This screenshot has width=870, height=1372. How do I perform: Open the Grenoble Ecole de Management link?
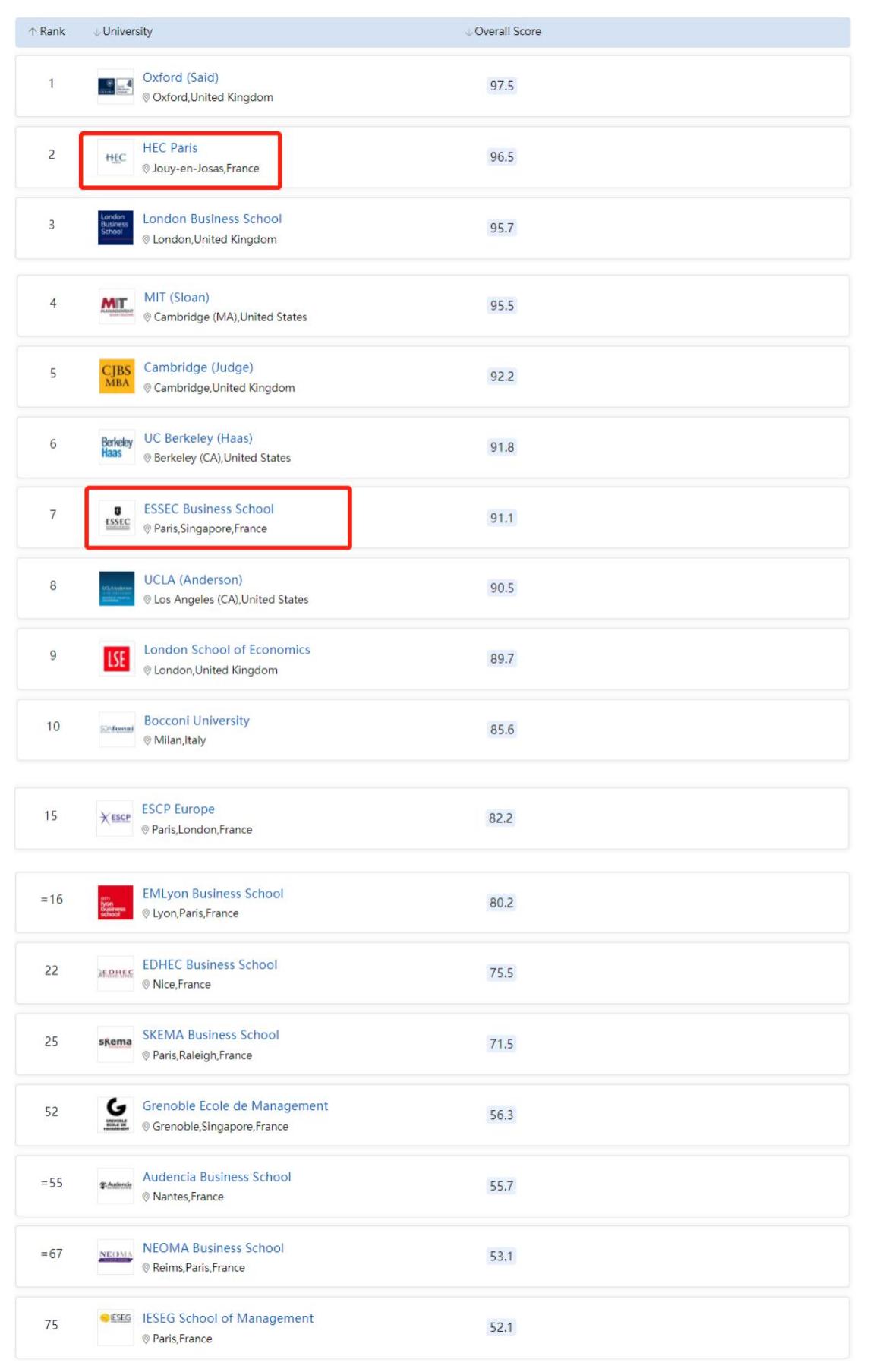(236, 1106)
